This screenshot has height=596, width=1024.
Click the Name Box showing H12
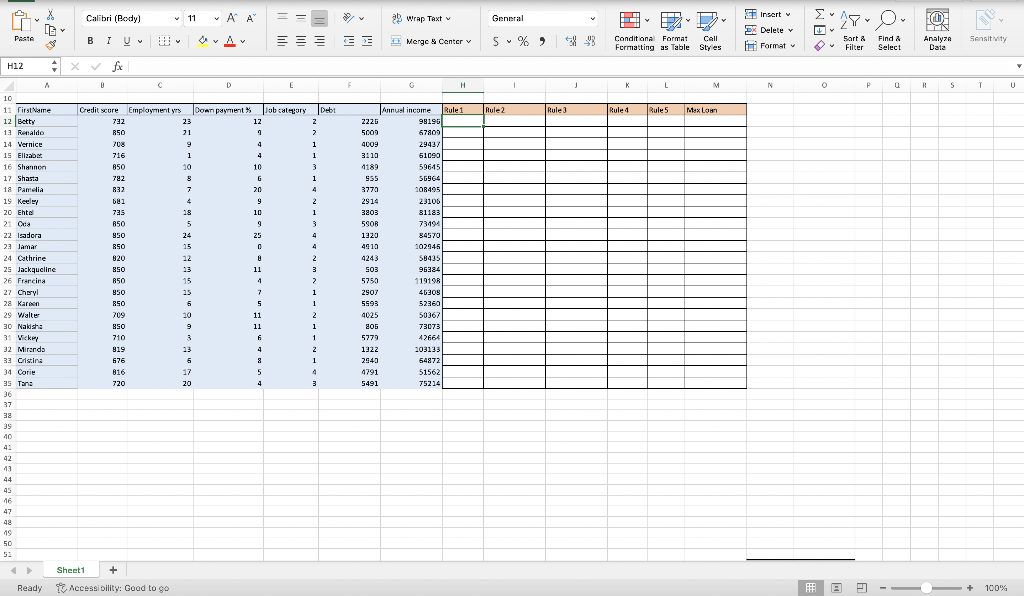(x=26, y=66)
